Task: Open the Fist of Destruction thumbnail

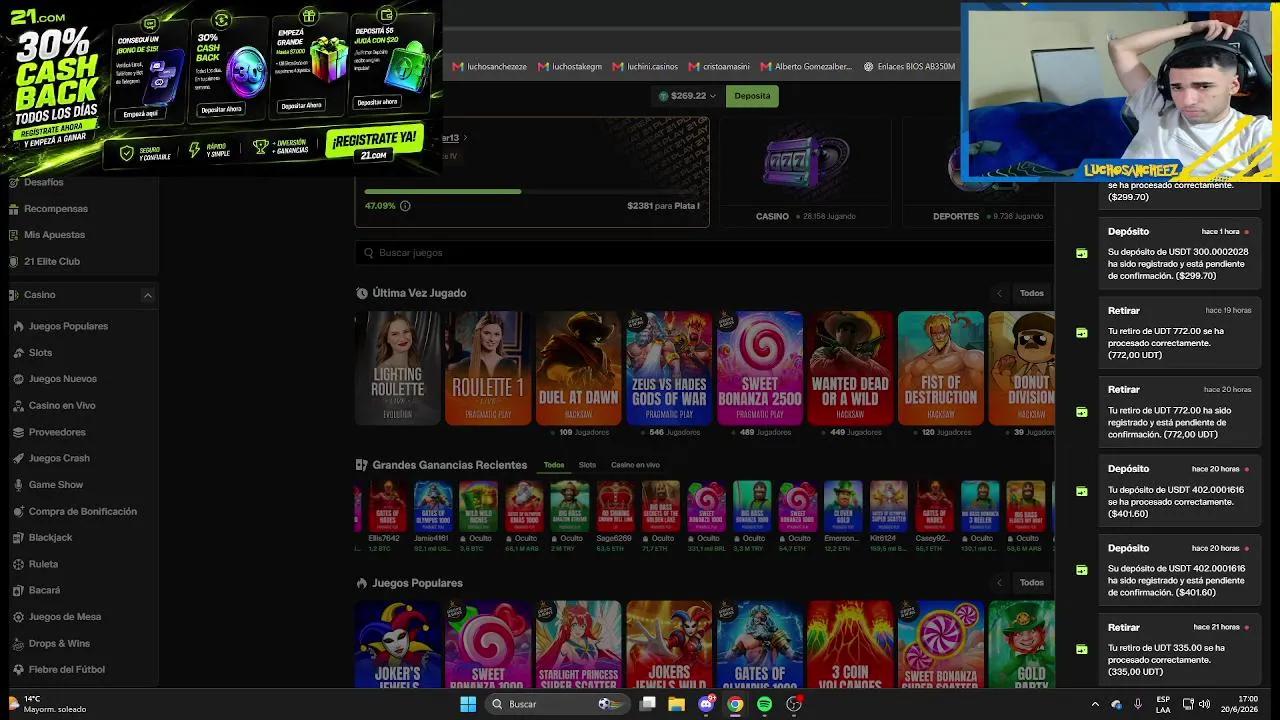Action: 941,368
